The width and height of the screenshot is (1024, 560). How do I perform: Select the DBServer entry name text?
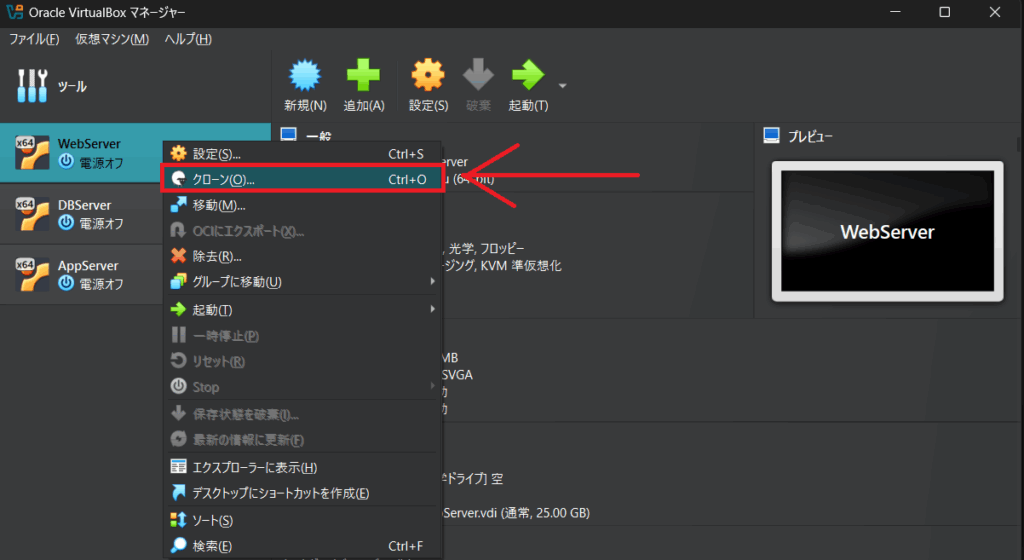[x=84, y=205]
